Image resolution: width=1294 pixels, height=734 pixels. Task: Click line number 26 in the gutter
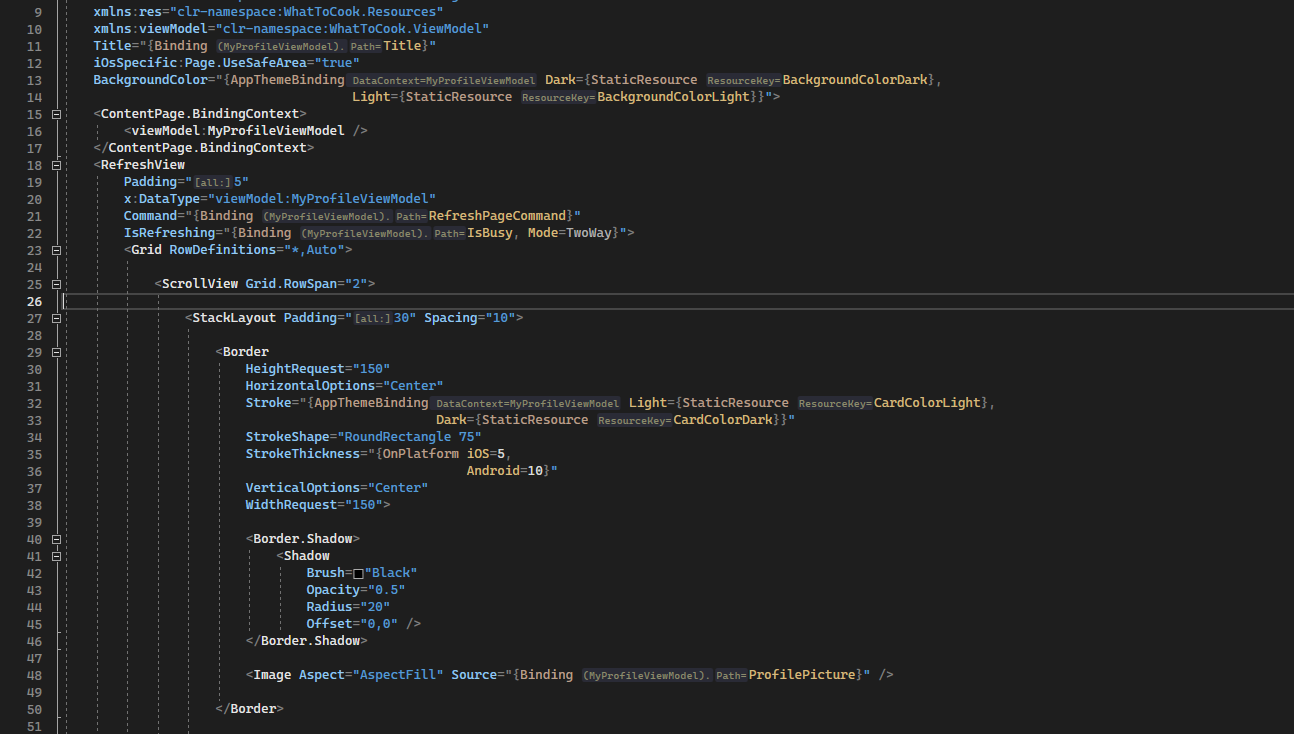click(34, 300)
